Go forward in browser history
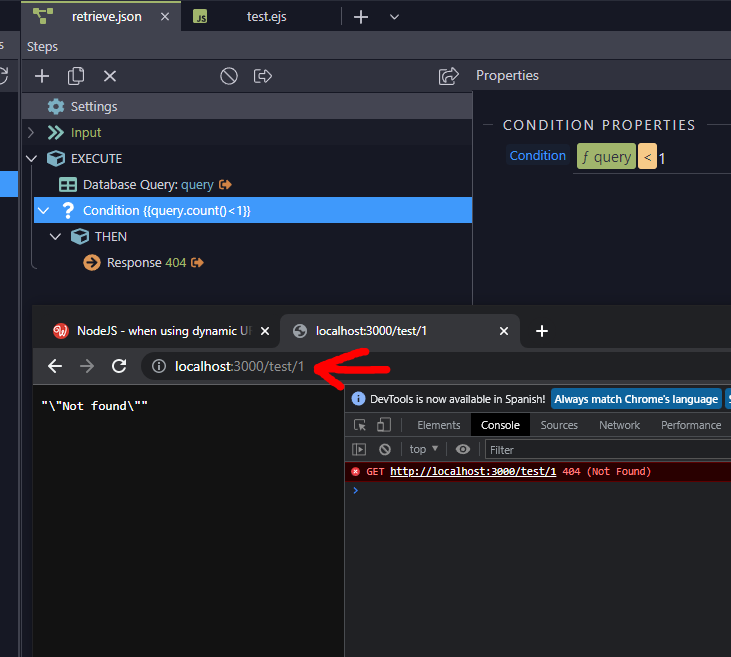Viewport: 731px width, 657px height. point(87,366)
